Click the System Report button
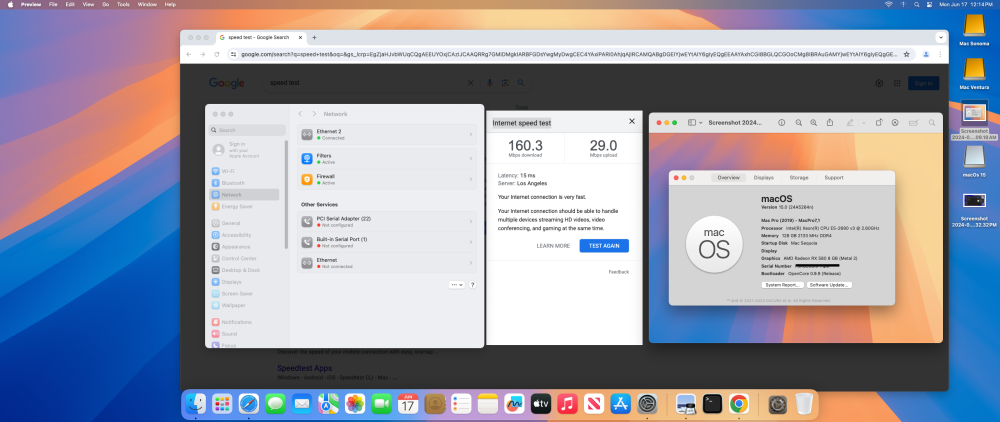This screenshot has height=422, width=1000. (x=782, y=285)
